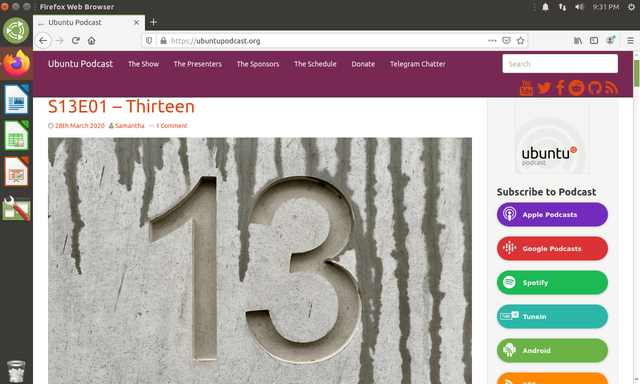Open author Samantha link
Screen dimensions: 640x384
[x=129, y=126]
